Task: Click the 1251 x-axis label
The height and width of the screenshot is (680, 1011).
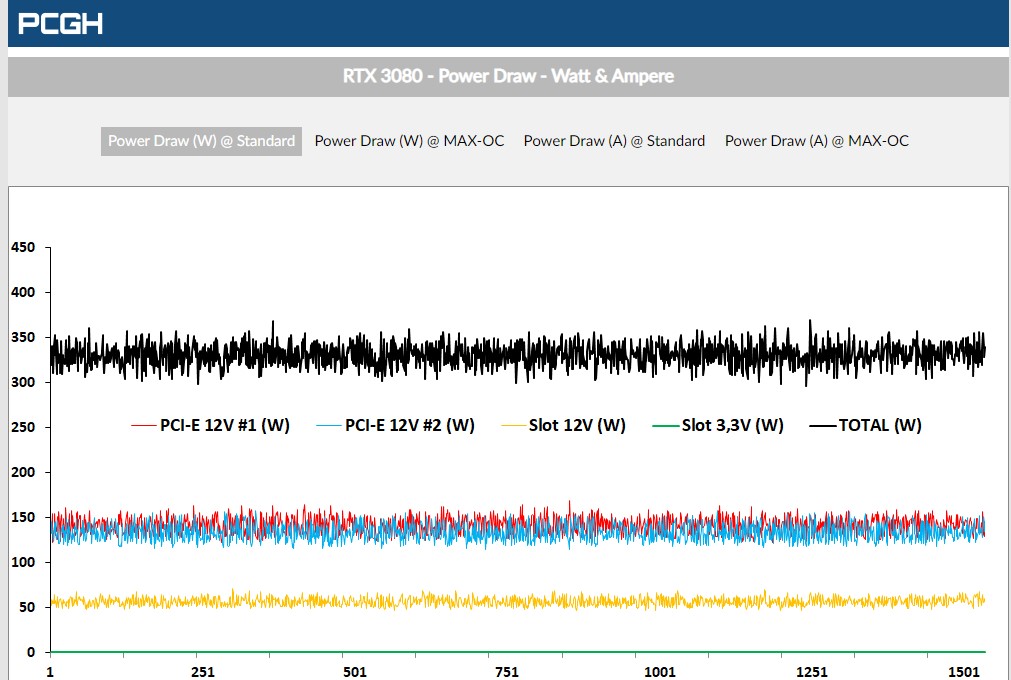Action: click(812, 672)
